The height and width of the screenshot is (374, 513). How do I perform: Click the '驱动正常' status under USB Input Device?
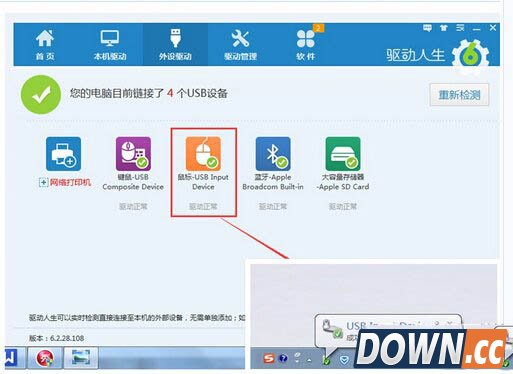tap(203, 207)
